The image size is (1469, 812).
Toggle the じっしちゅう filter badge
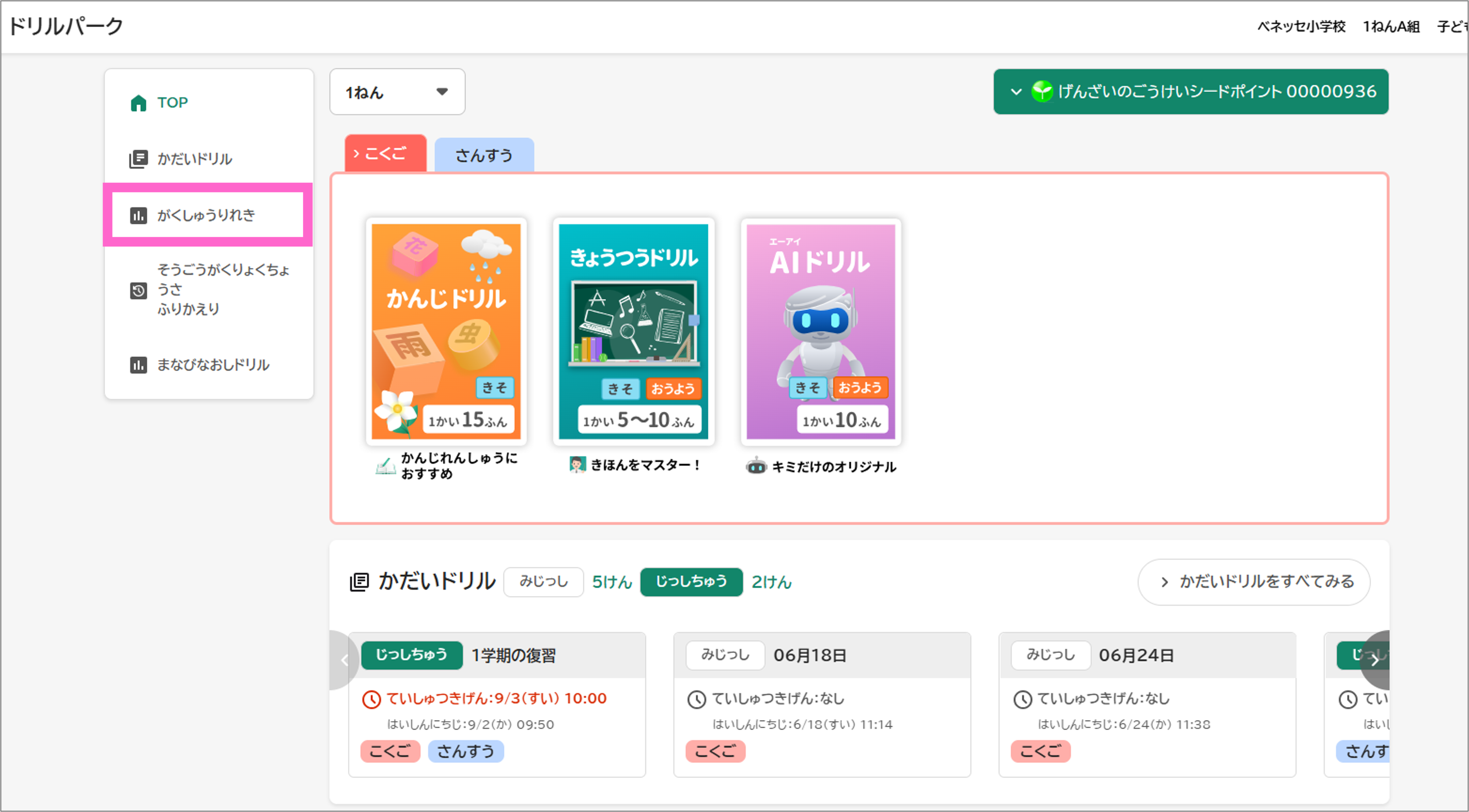tap(691, 582)
